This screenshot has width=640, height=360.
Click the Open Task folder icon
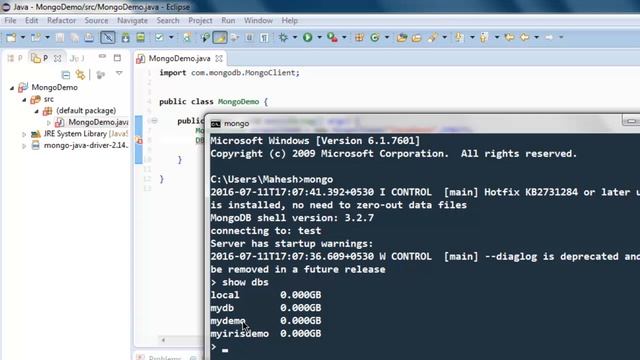[x=416, y=38]
